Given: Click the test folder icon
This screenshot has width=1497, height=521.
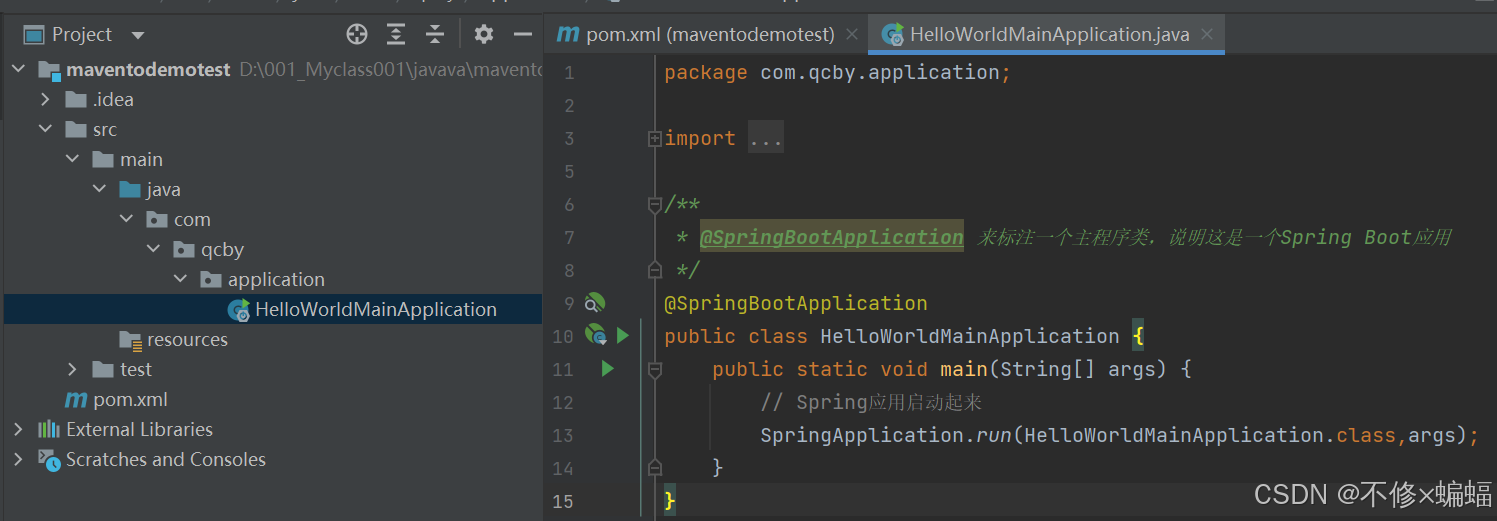Looking at the screenshot, I should point(103,370).
